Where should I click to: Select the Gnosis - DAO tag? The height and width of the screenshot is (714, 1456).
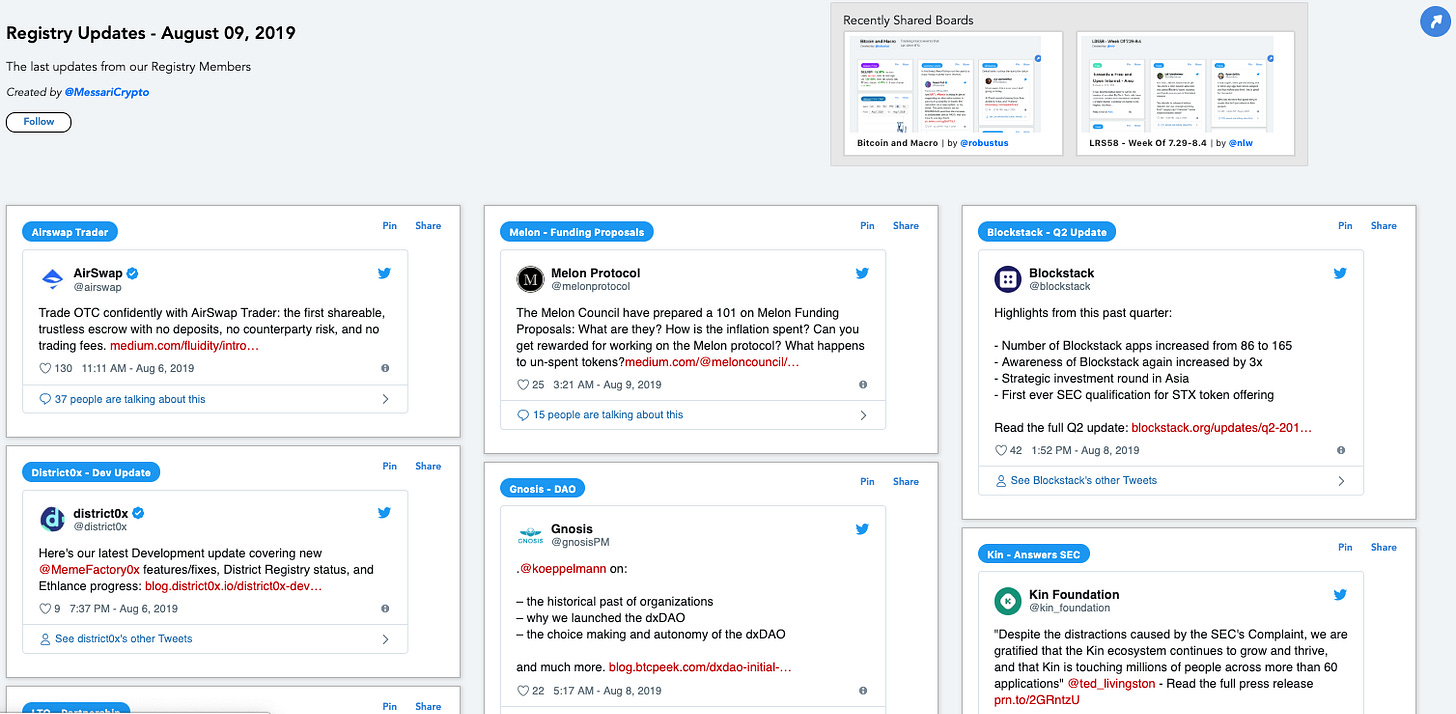(x=543, y=488)
